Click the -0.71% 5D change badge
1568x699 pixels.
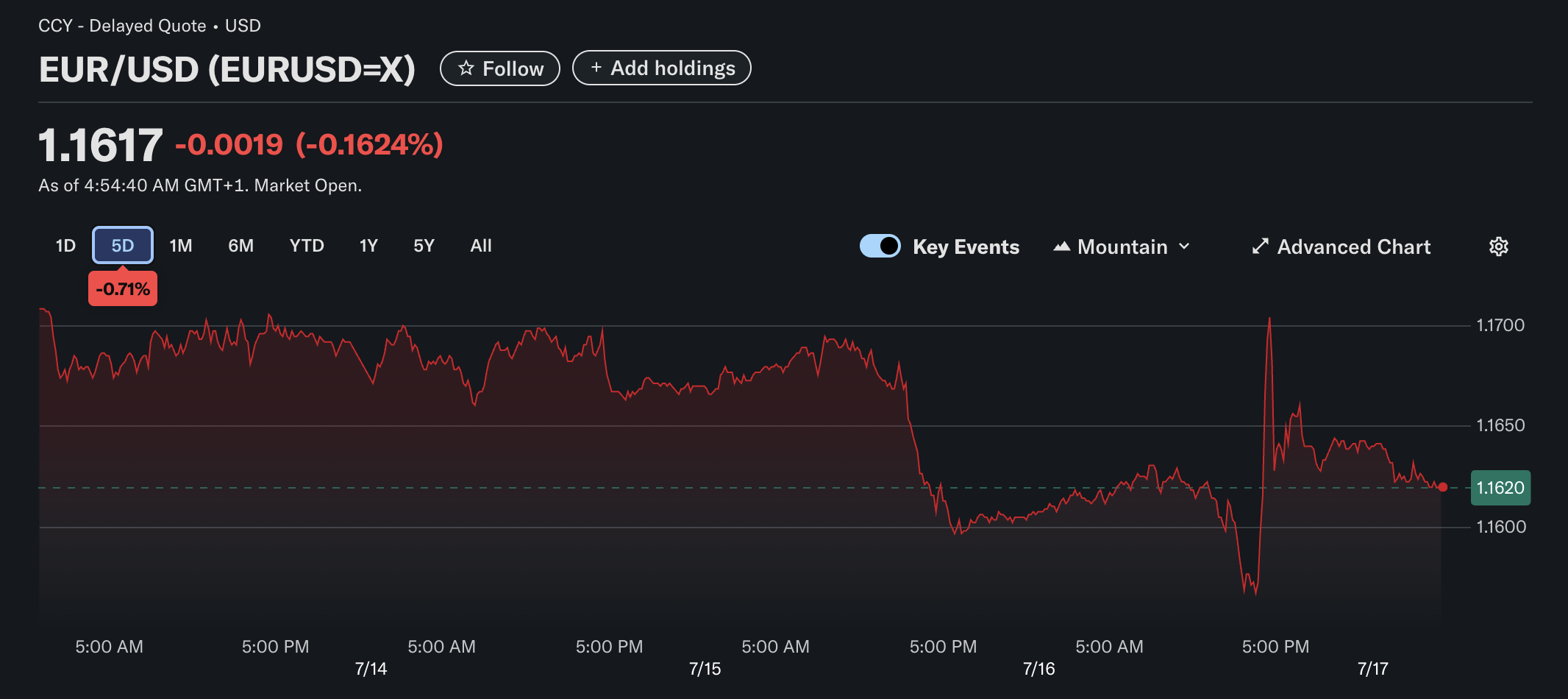[x=123, y=288]
